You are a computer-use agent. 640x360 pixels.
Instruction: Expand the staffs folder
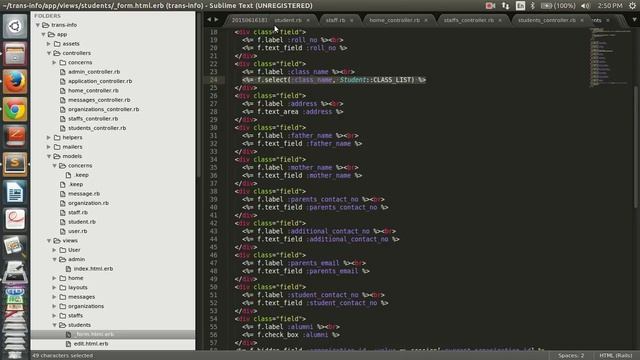[x=54, y=316]
